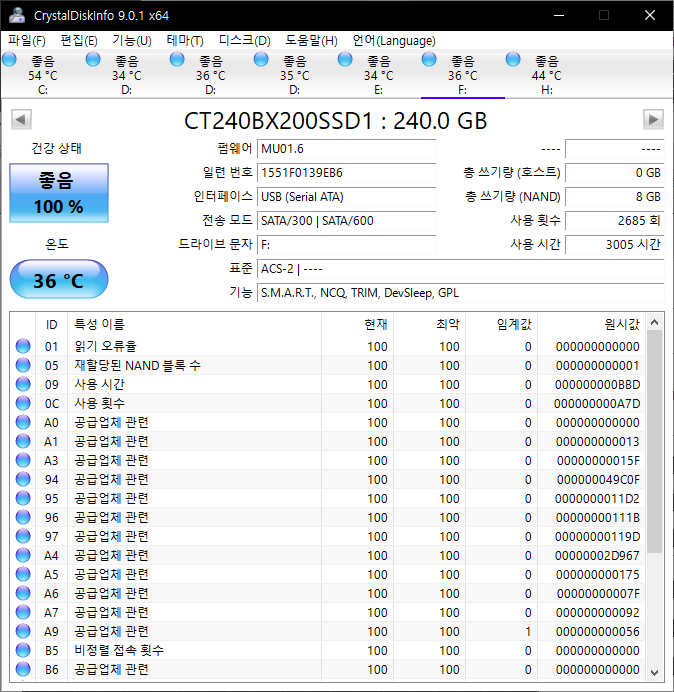Select the E: drive at 34 °C
The image size is (674, 692).
click(378, 75)
